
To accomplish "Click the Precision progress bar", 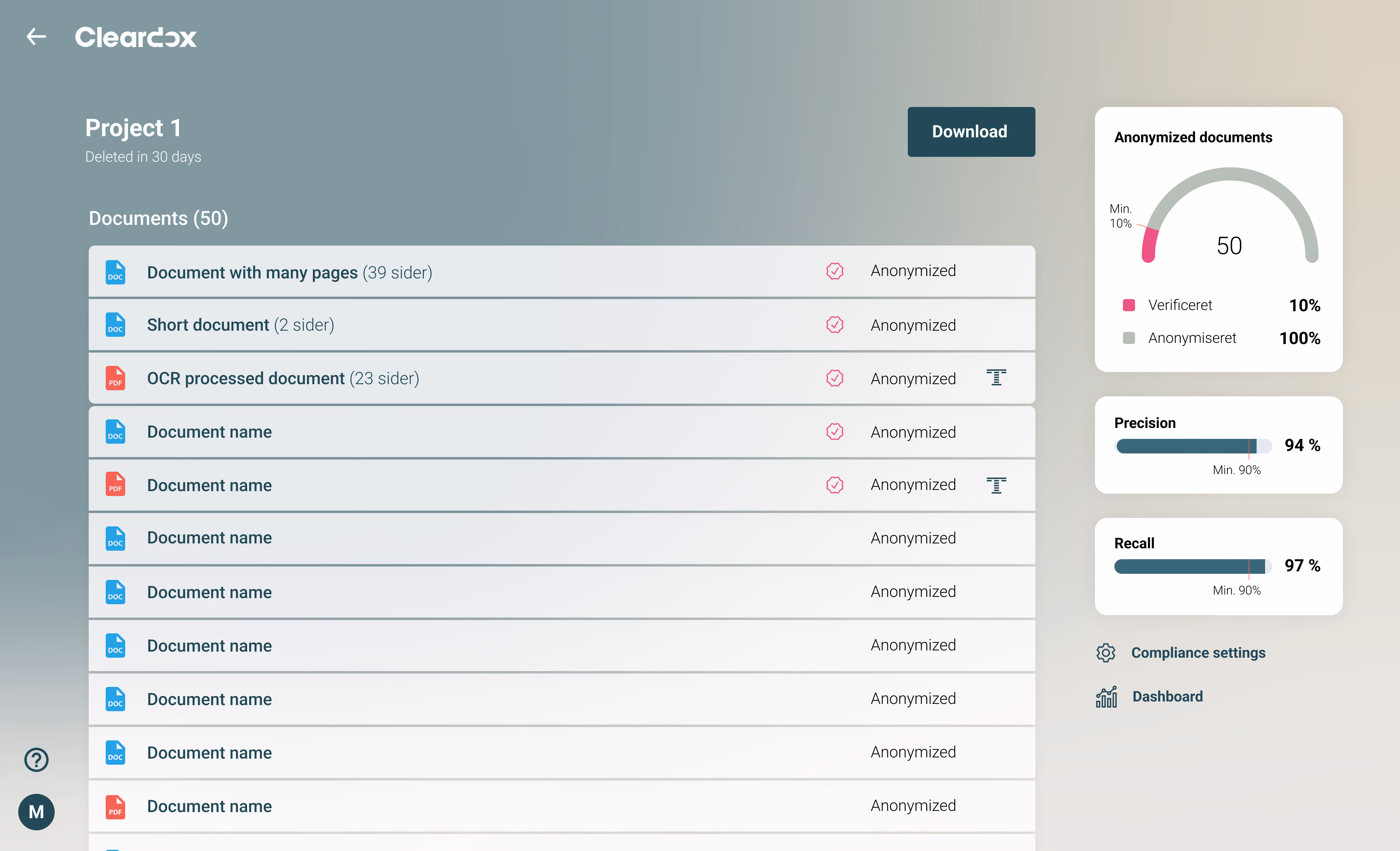I will (1192, 446).
